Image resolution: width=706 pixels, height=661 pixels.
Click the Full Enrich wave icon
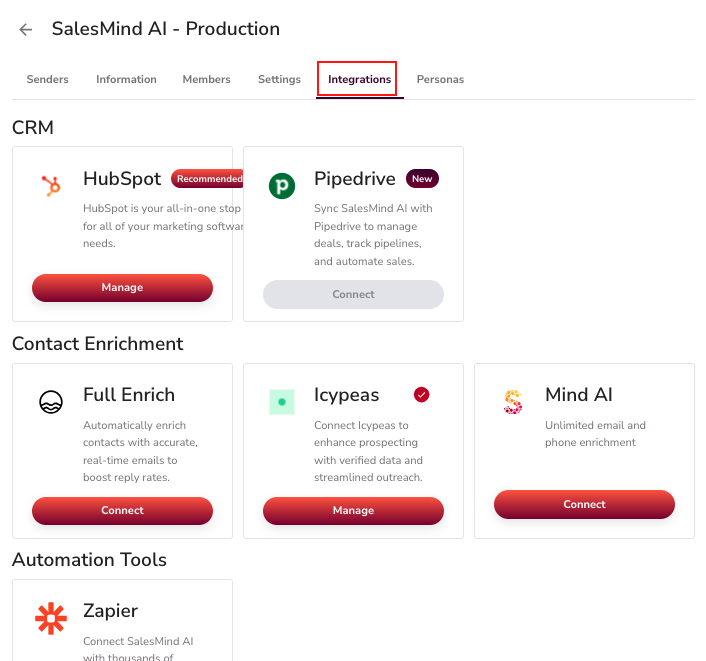click(51, 402)
